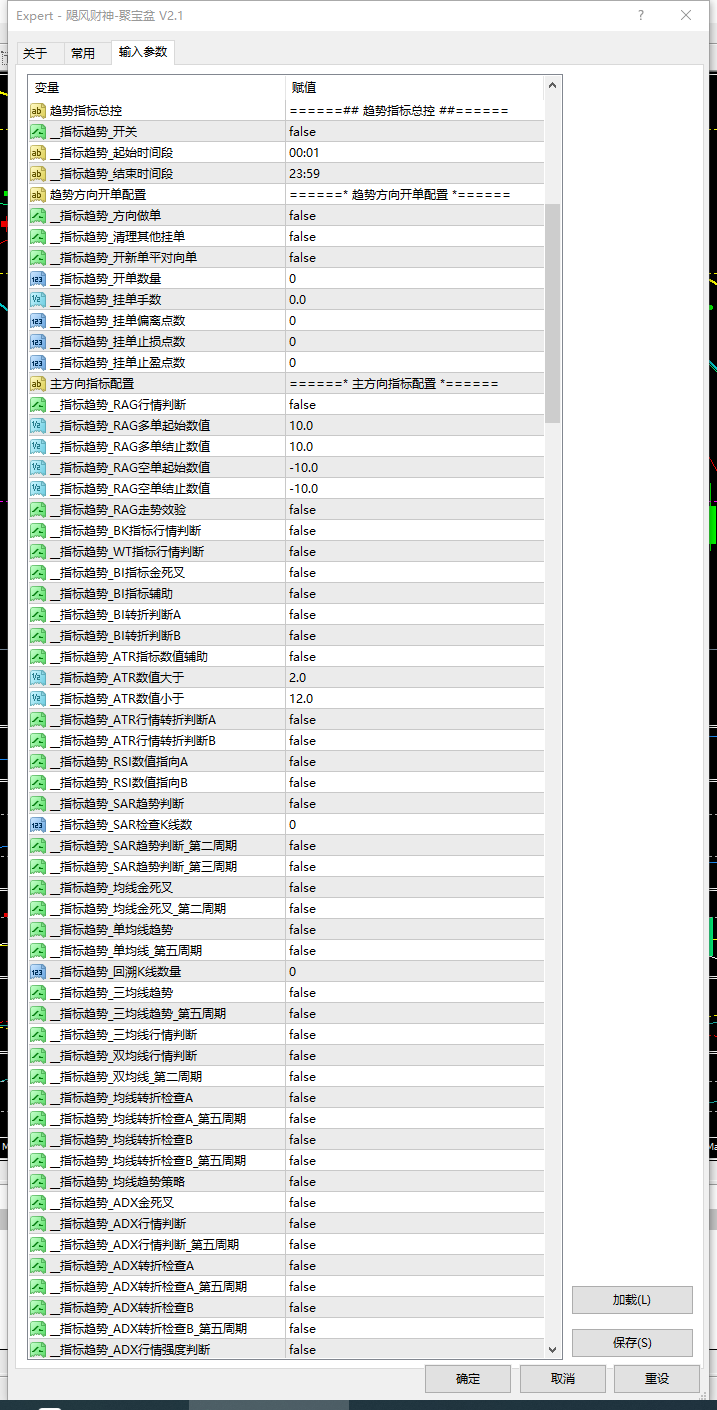
Task: Click the 重设 button
Action: pos(657,1379)
